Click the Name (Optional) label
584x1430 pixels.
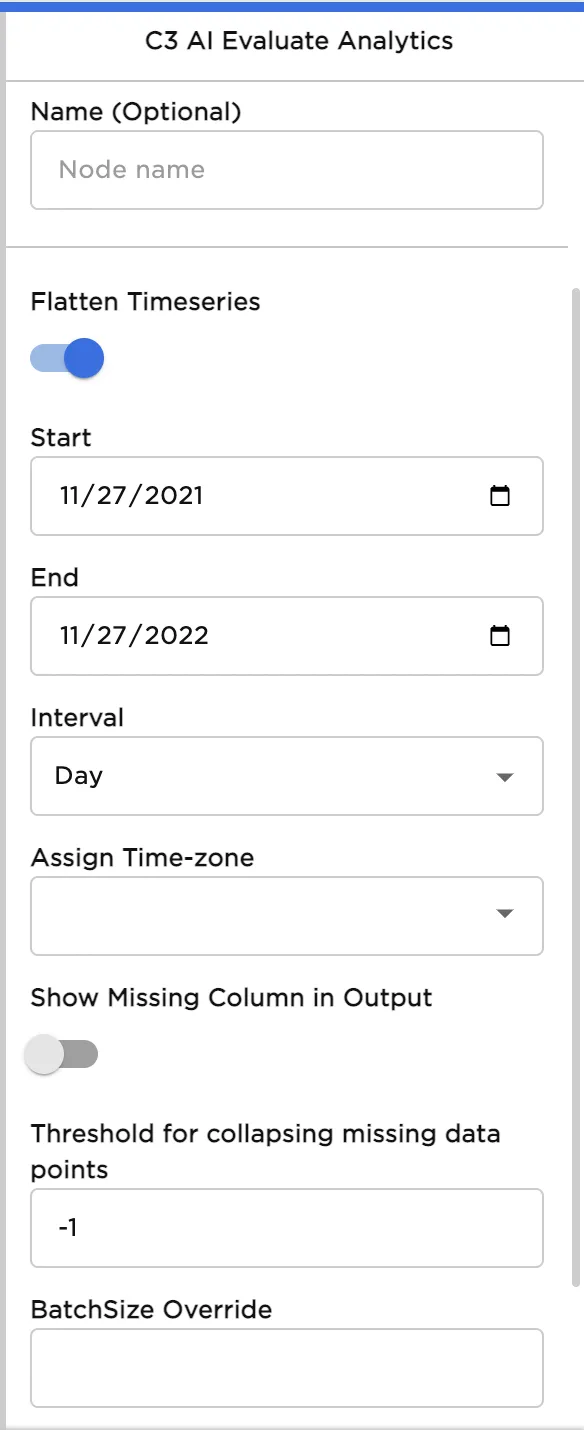coord(137,112)
